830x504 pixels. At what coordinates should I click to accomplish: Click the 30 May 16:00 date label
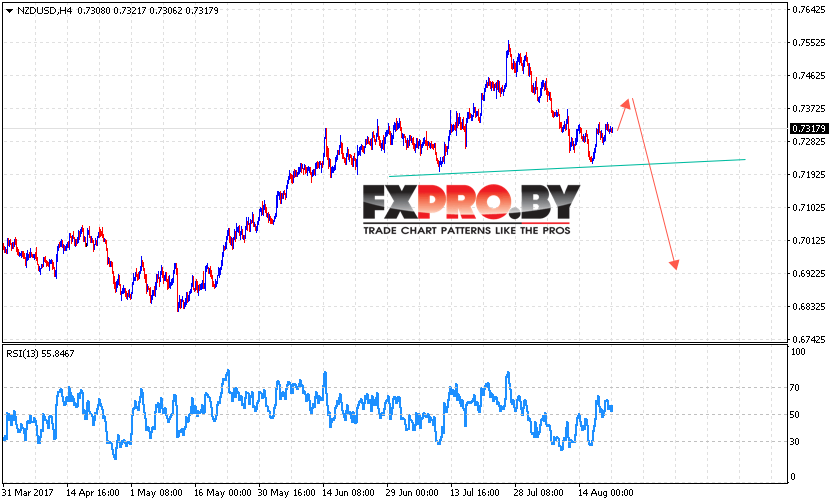284,493
